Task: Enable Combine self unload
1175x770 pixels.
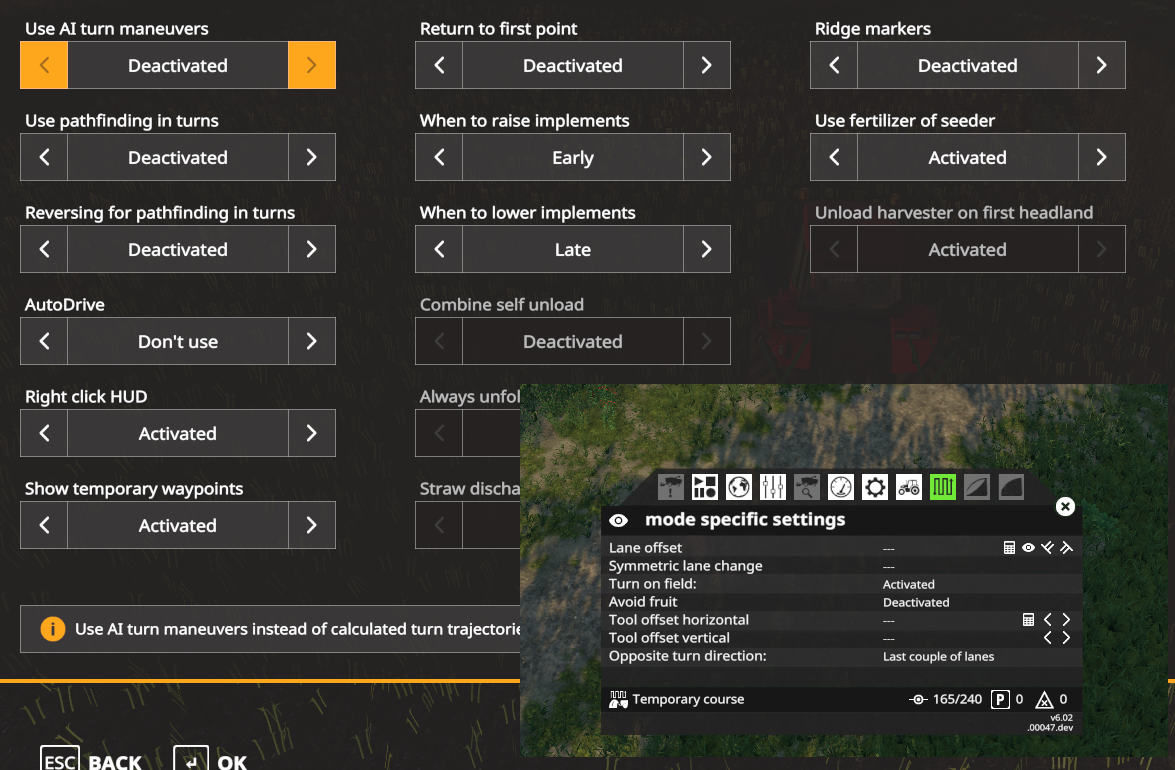Action: (x=707, y=341)
